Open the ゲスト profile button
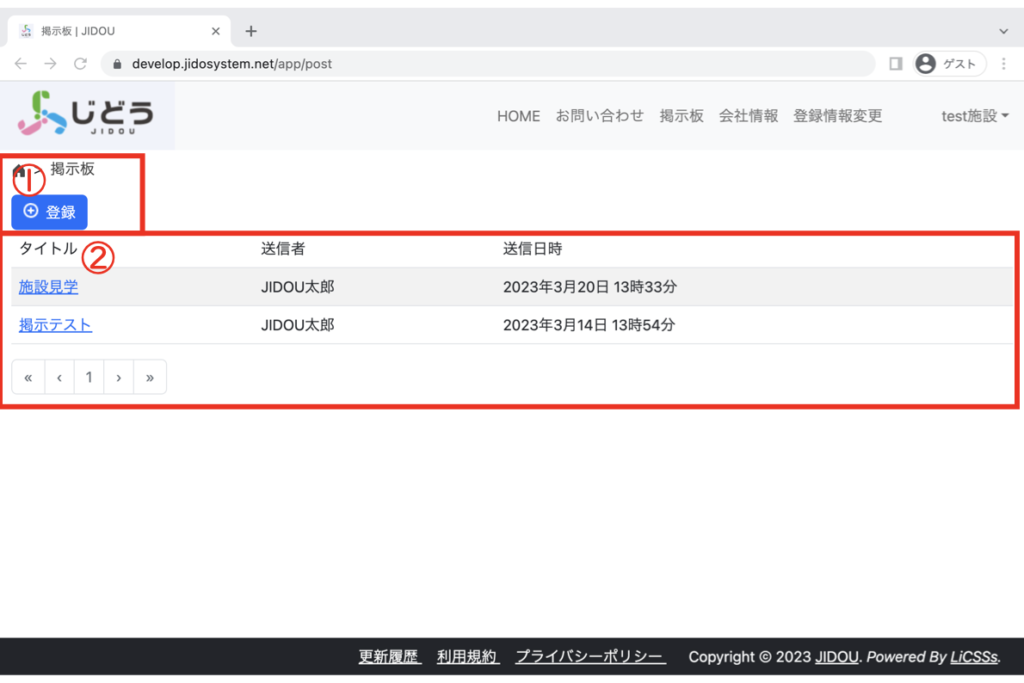The height and width of the screenshot is (683, 1024). point(949,64)
